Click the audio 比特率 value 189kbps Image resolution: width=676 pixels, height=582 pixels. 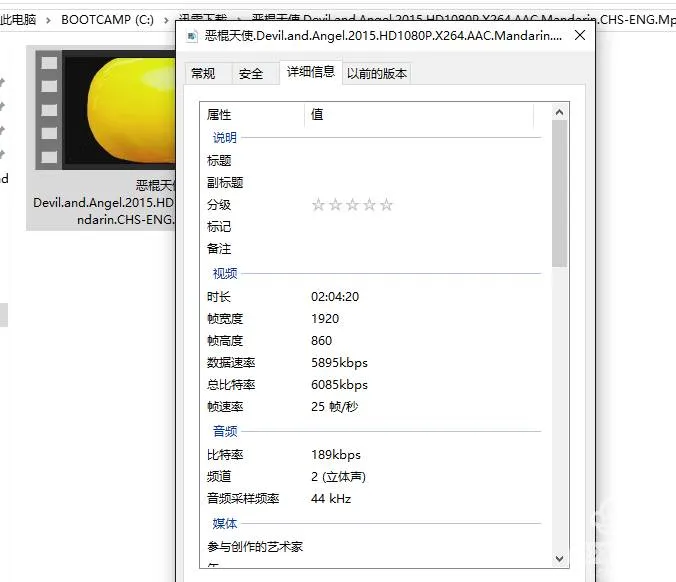[x=336, y=455]
